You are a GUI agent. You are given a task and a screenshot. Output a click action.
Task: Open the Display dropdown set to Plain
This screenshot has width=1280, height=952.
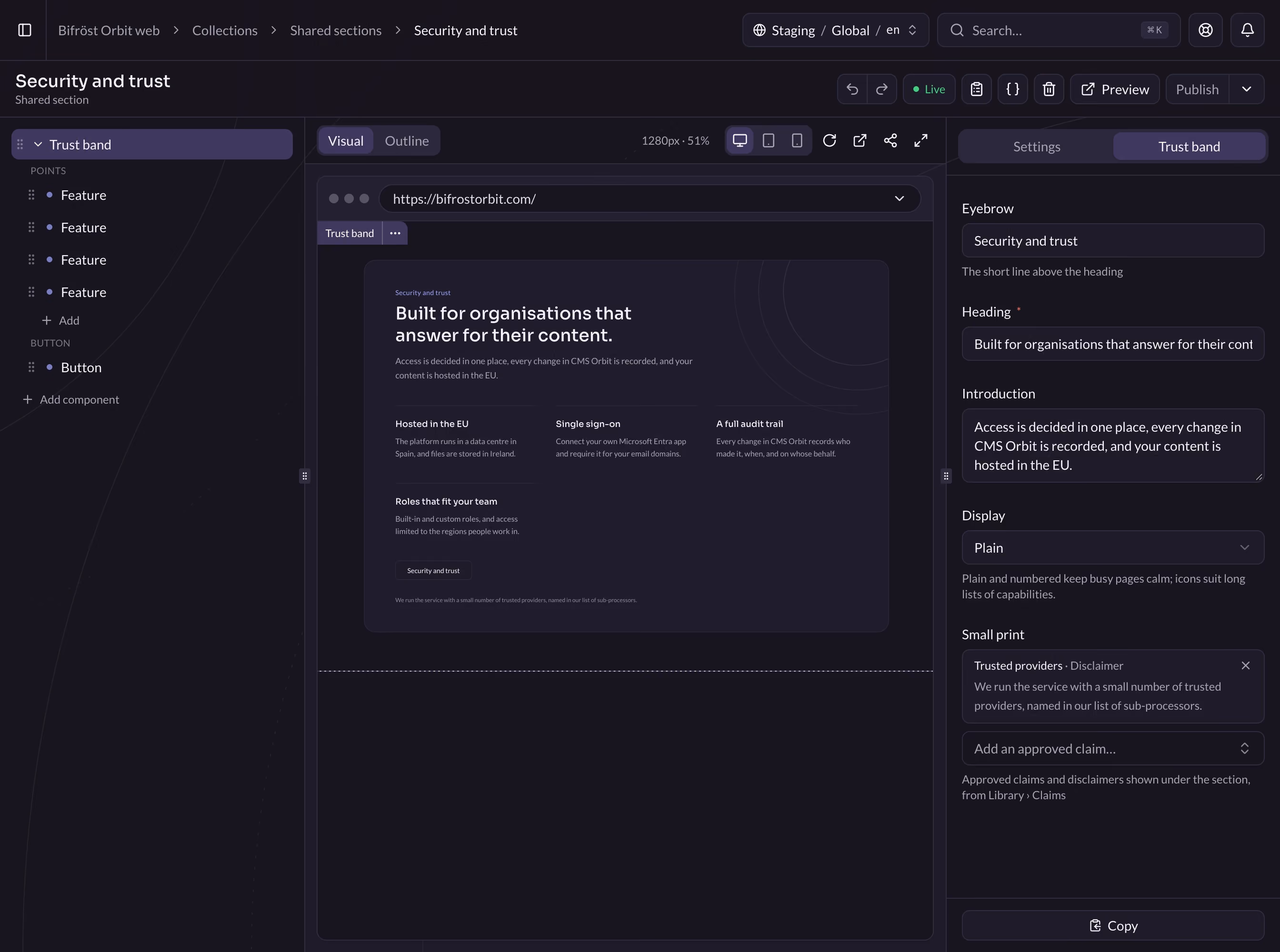[1113, 547]
